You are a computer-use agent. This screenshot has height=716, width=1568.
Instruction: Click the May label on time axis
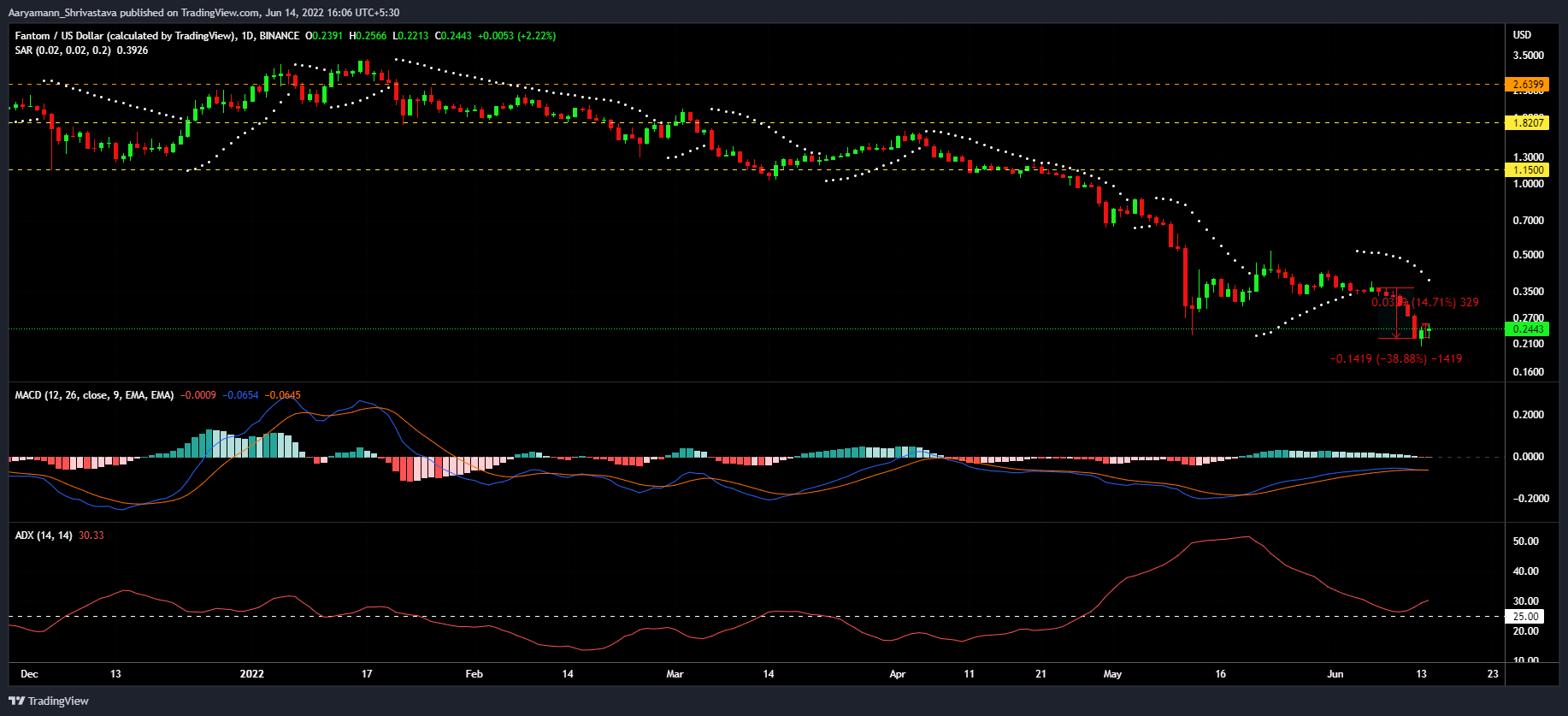[x=1112, y=674]
